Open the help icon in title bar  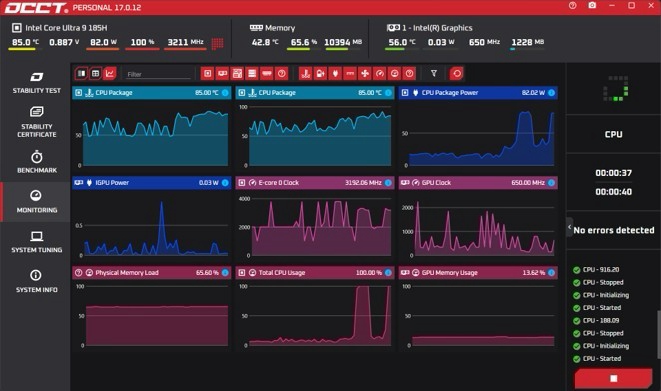tap(572, 5)
